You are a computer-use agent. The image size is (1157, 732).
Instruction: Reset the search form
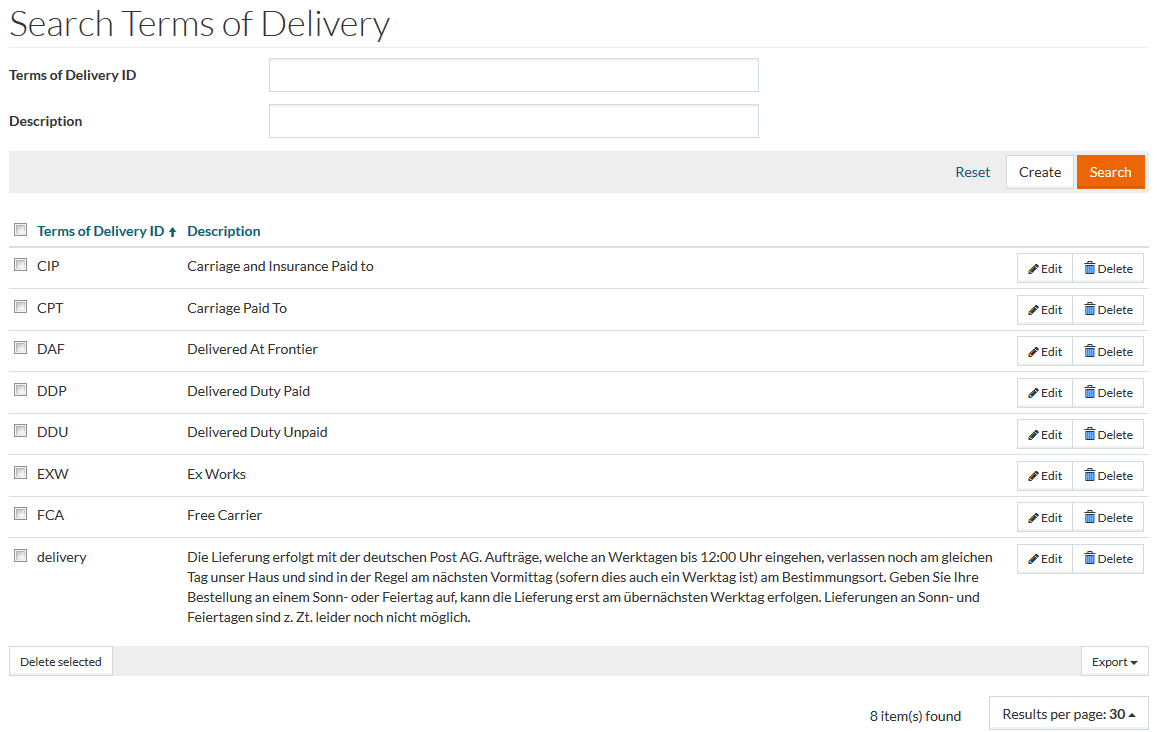click(x=972, y=172)
